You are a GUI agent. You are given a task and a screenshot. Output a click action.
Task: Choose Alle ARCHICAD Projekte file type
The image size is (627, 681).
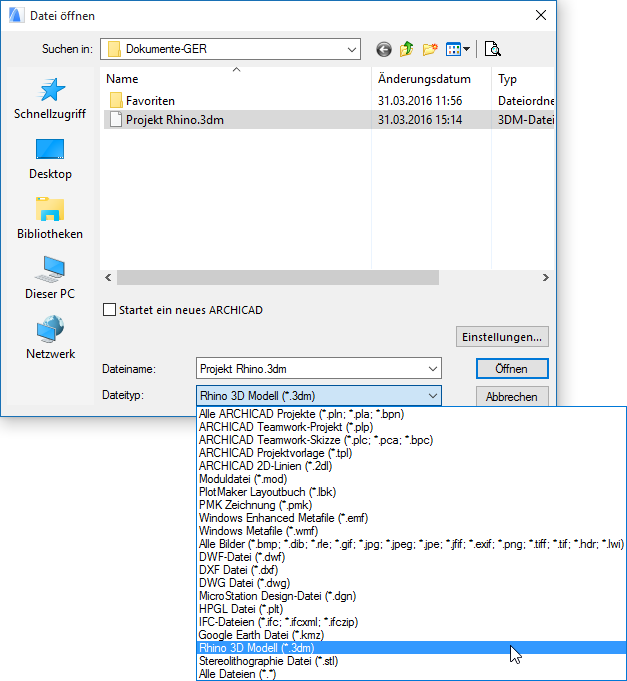coord(412,414)
